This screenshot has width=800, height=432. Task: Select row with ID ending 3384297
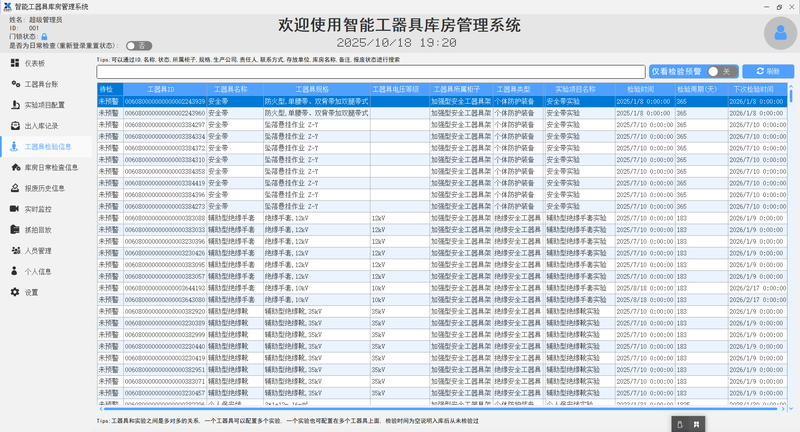click(x=442, y=125)
